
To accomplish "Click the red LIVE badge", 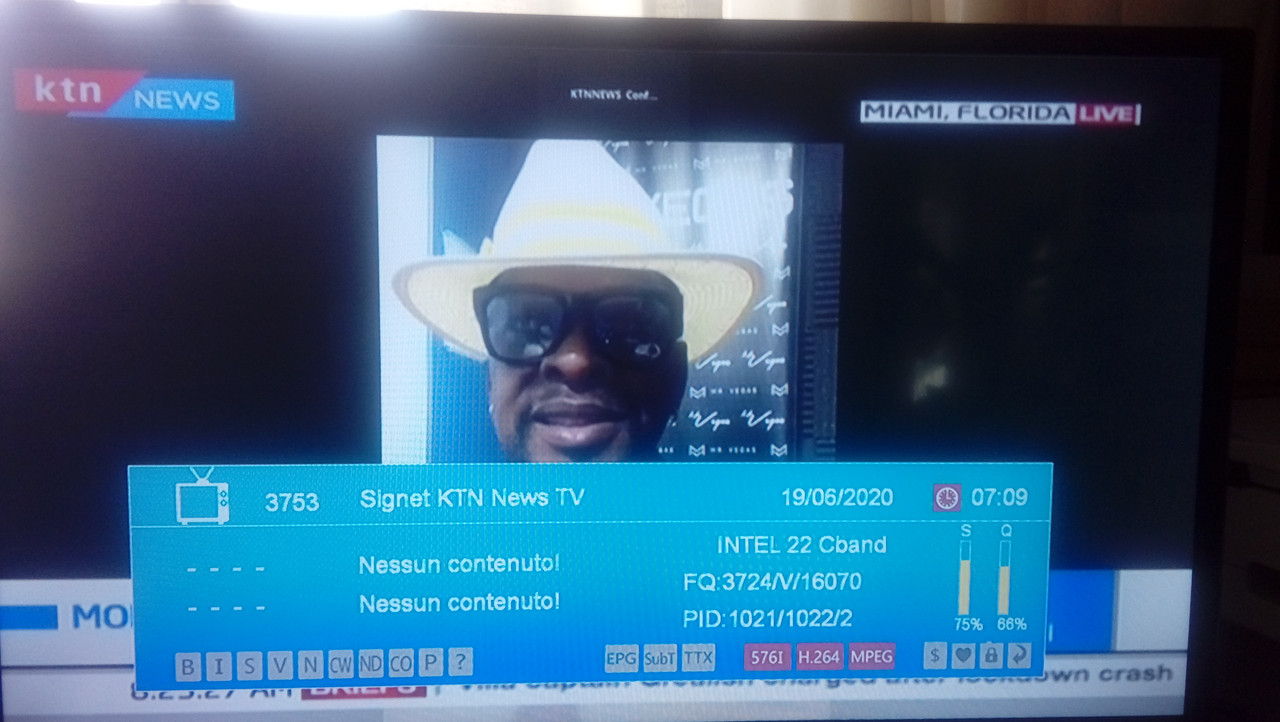I will (1107, 113).
